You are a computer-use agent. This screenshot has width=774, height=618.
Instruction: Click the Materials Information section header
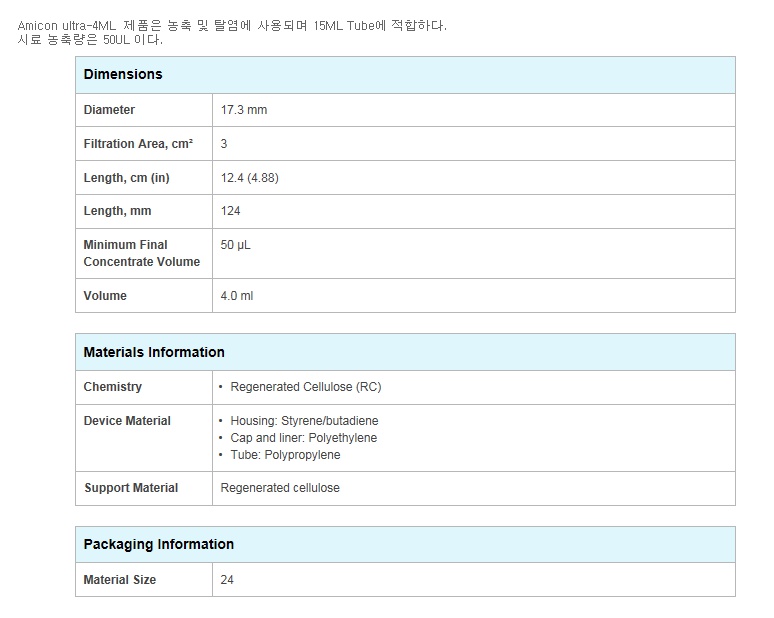point(154,352)
